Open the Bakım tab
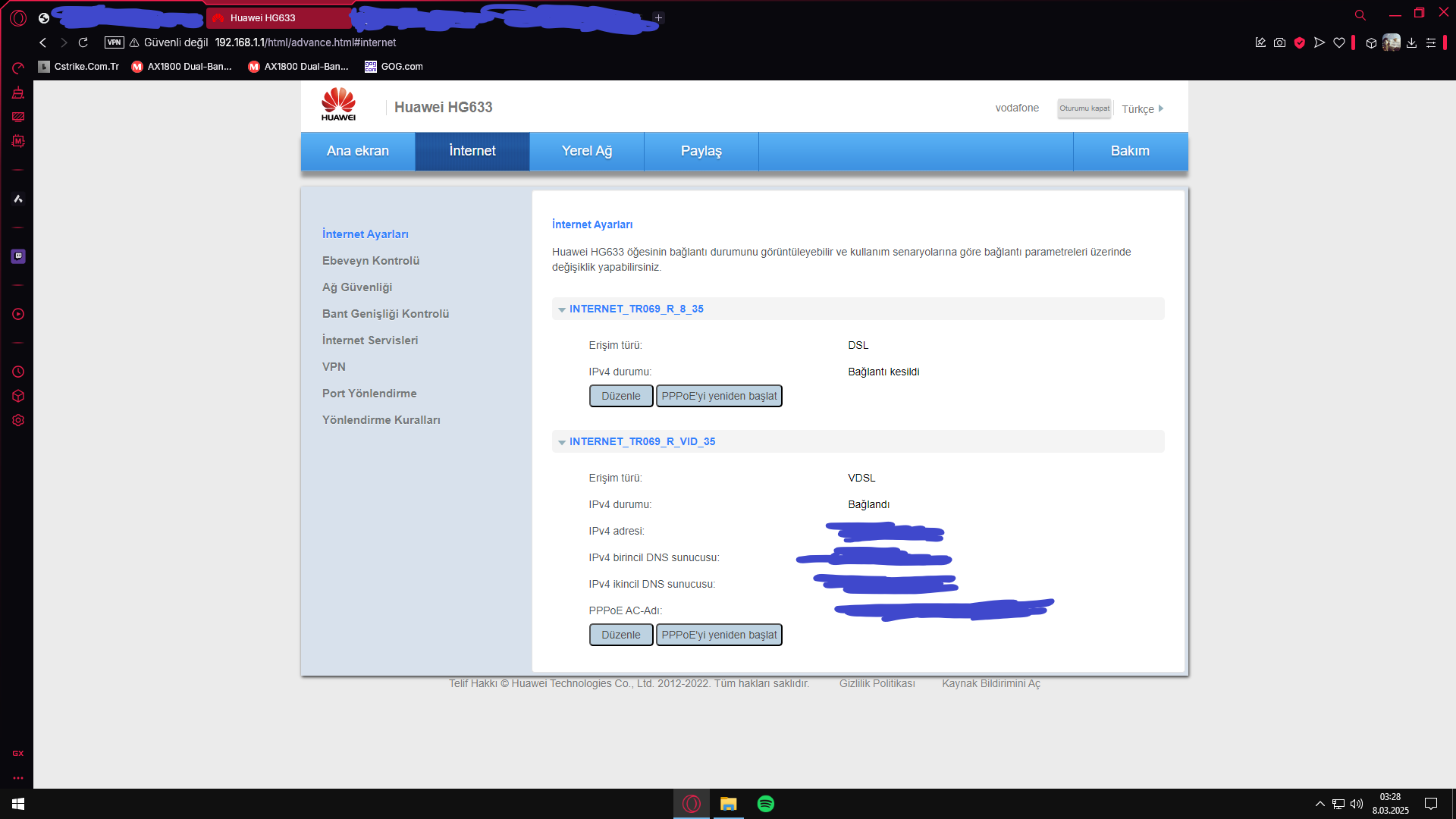The image size is (1456, 819). pos(1130,151)
